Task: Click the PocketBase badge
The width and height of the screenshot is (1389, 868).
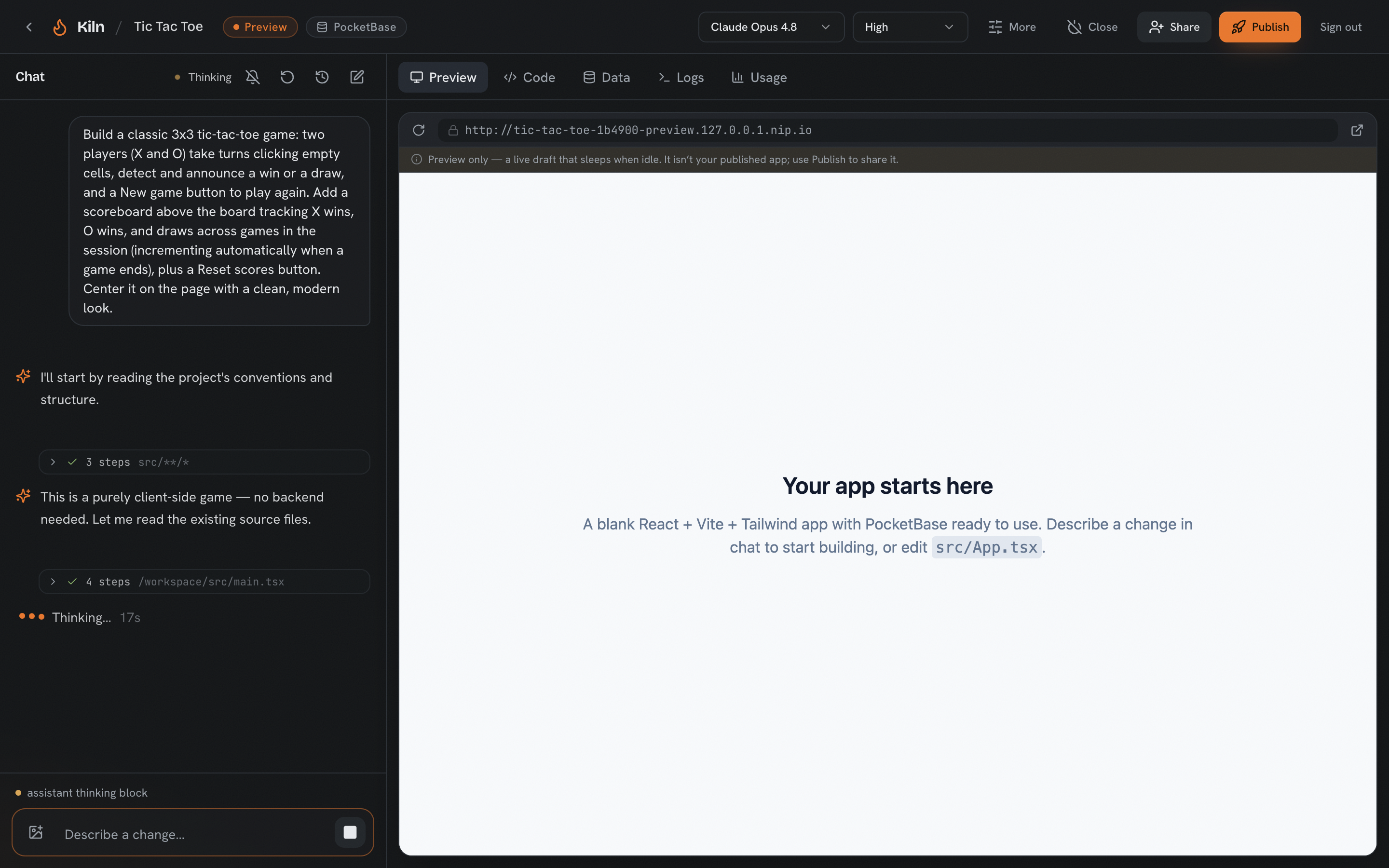Action: (356, 27)
